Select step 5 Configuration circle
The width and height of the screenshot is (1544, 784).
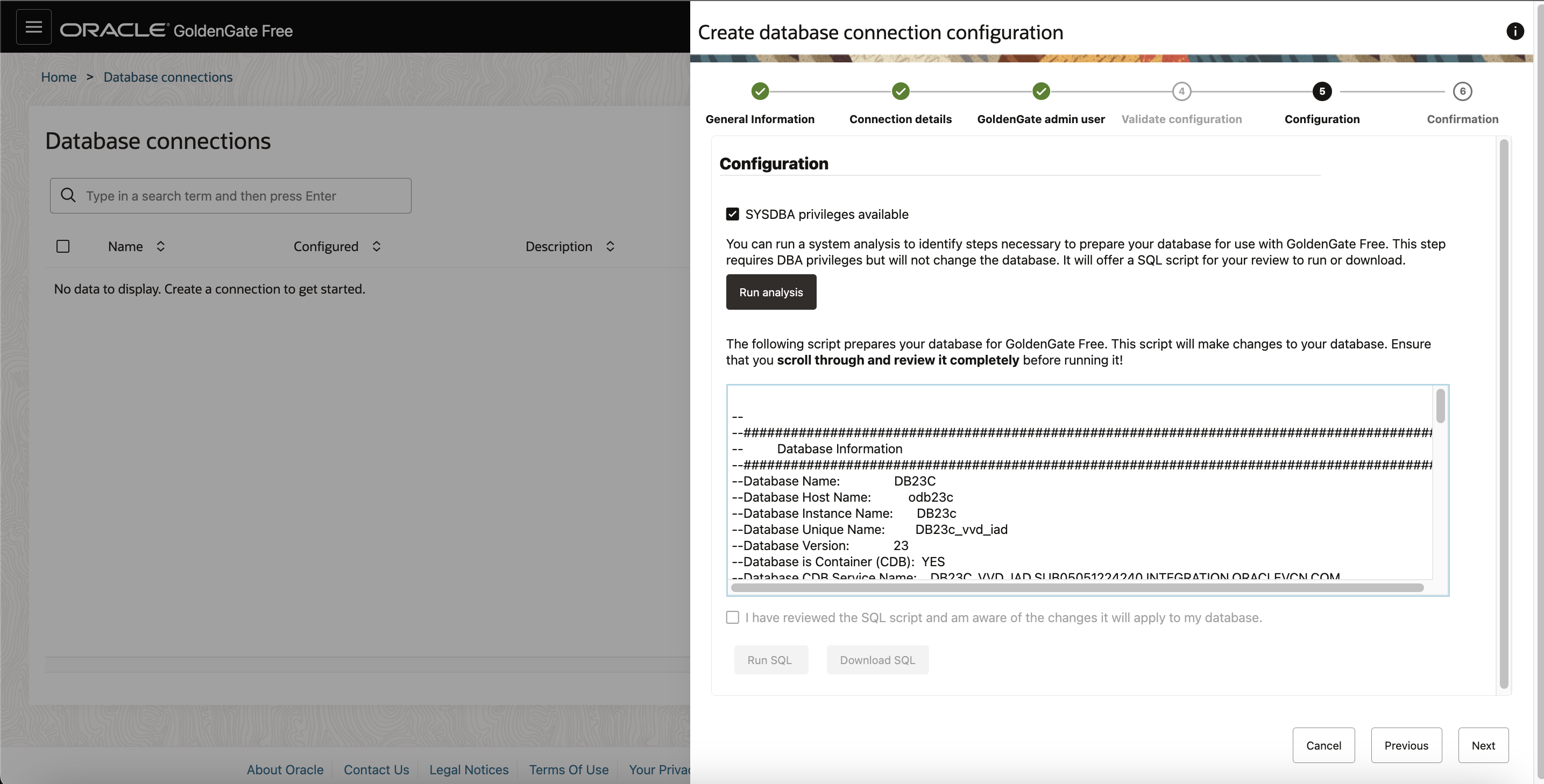click(1322, 91)
